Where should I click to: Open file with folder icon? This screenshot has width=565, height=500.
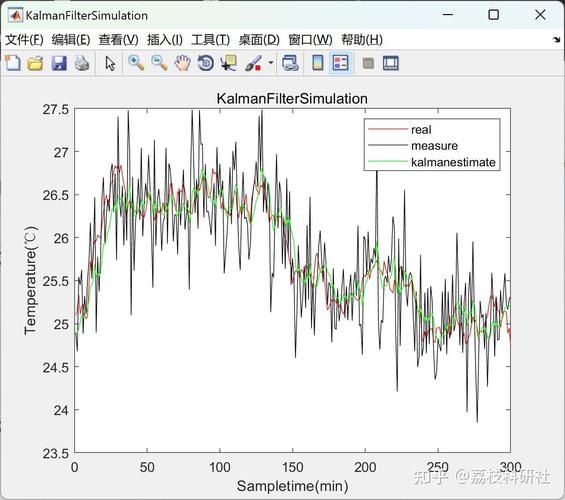pos(35,63)
